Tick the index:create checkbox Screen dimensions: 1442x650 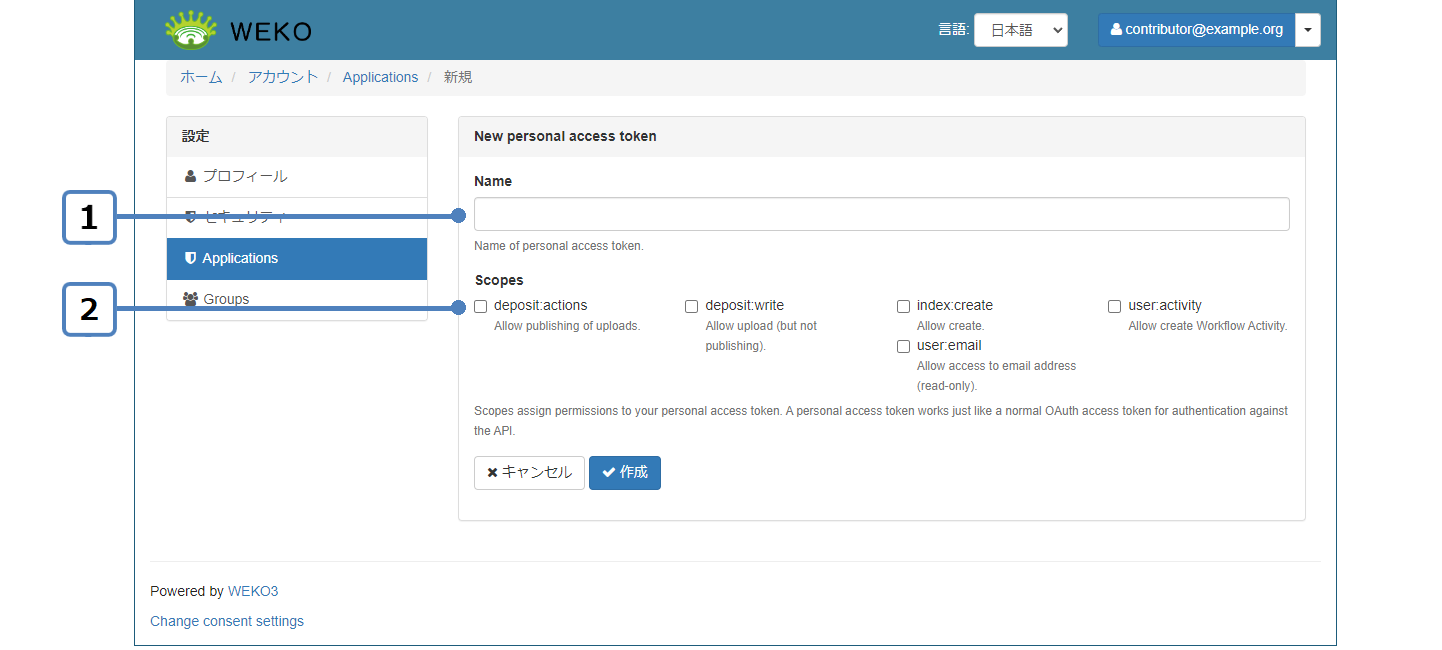903,306
